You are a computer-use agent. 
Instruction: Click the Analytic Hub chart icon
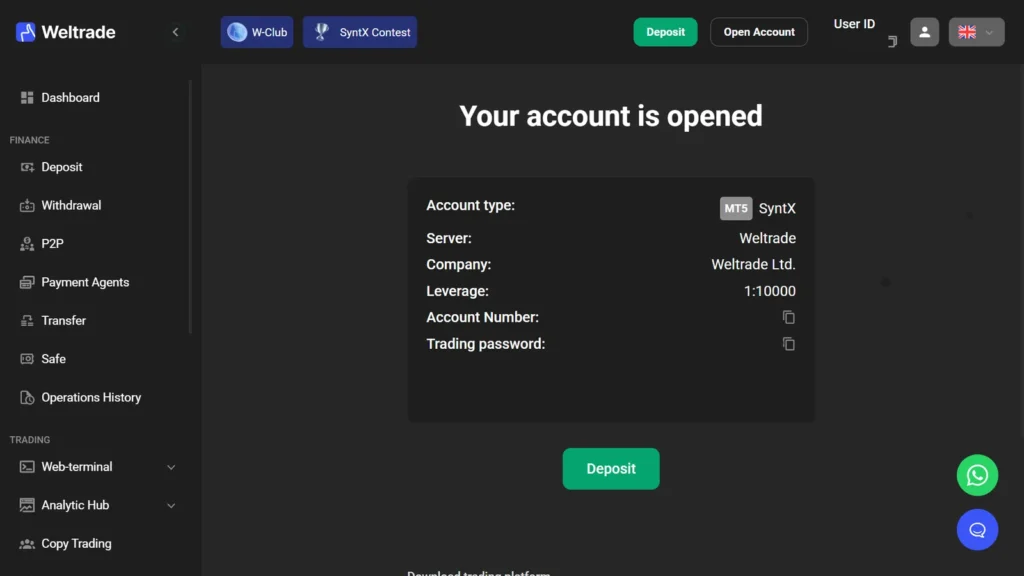tap(27, 505)
